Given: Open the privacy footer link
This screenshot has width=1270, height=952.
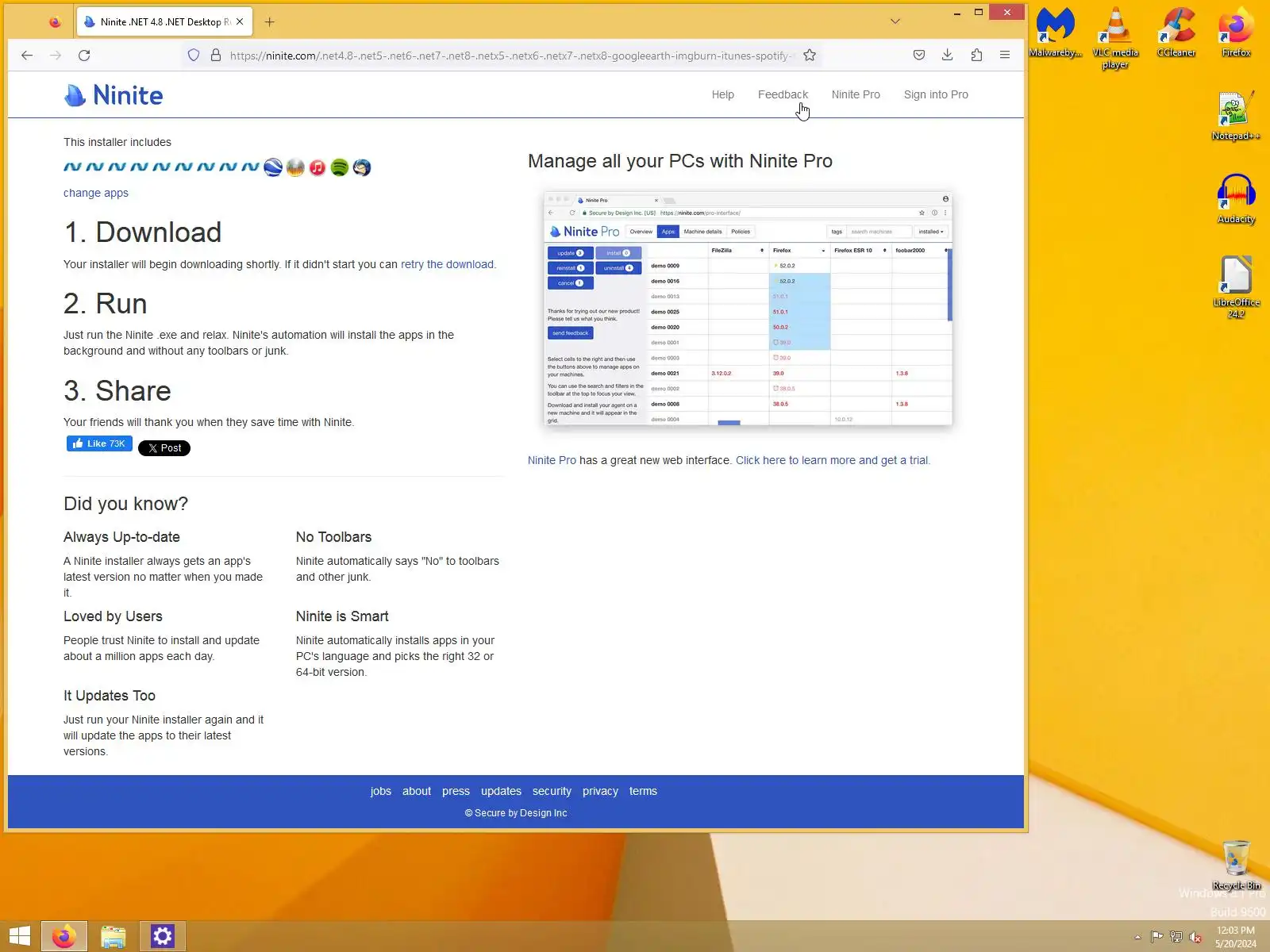Looking at the screenshot, I should click(600, 791).
